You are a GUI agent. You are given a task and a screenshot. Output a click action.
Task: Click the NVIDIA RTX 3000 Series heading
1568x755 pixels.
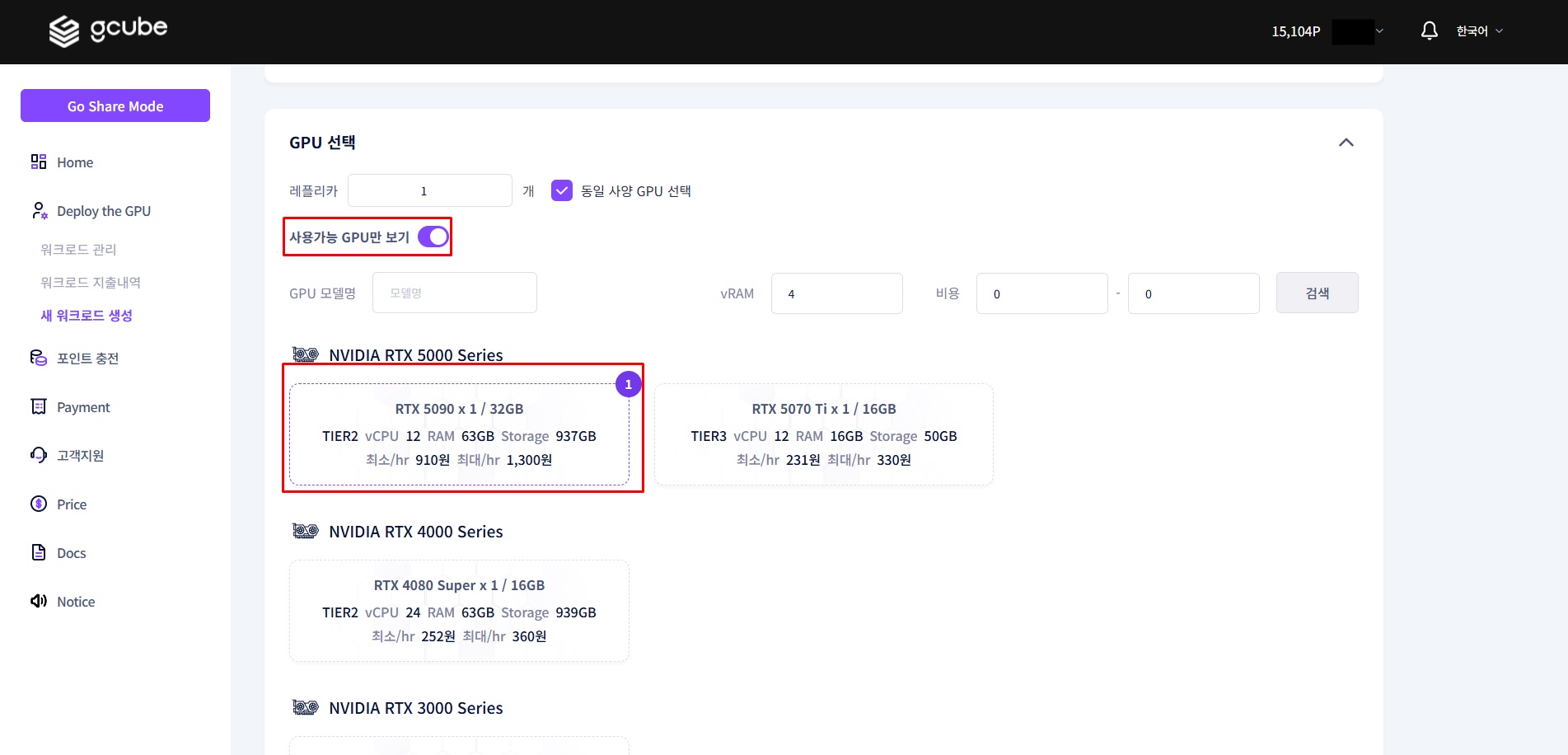click(416, 708)
